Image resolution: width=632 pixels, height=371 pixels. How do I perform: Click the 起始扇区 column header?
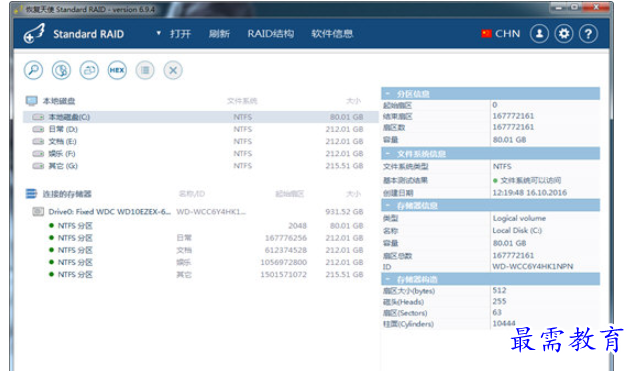click(289, 194)
